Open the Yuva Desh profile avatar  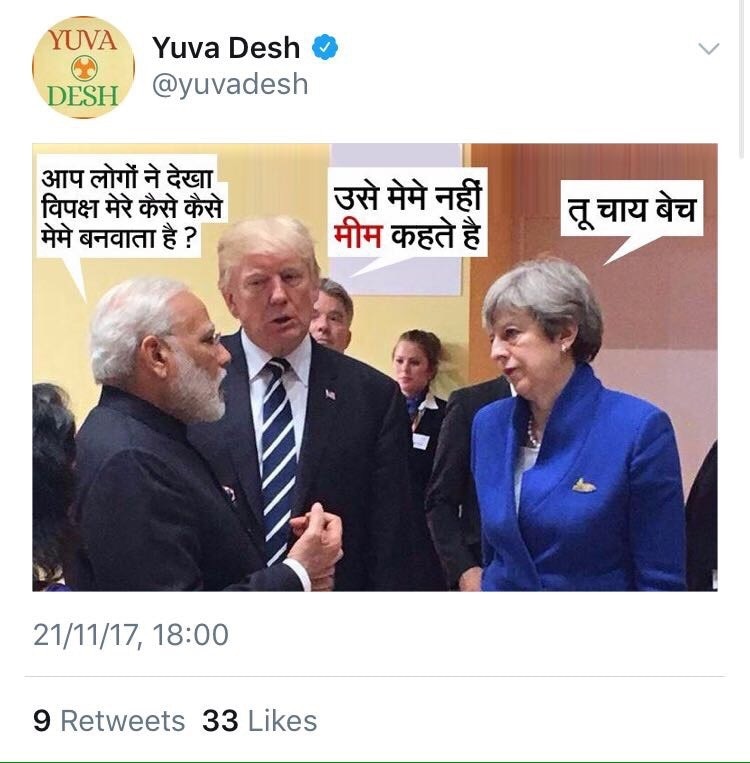click(x=83, y=67)
